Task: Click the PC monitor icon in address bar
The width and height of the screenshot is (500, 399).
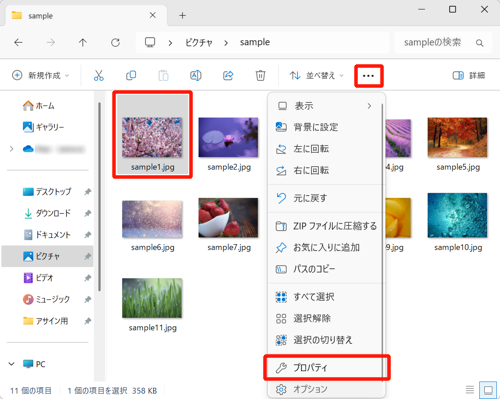Action: tap(150, 42)
